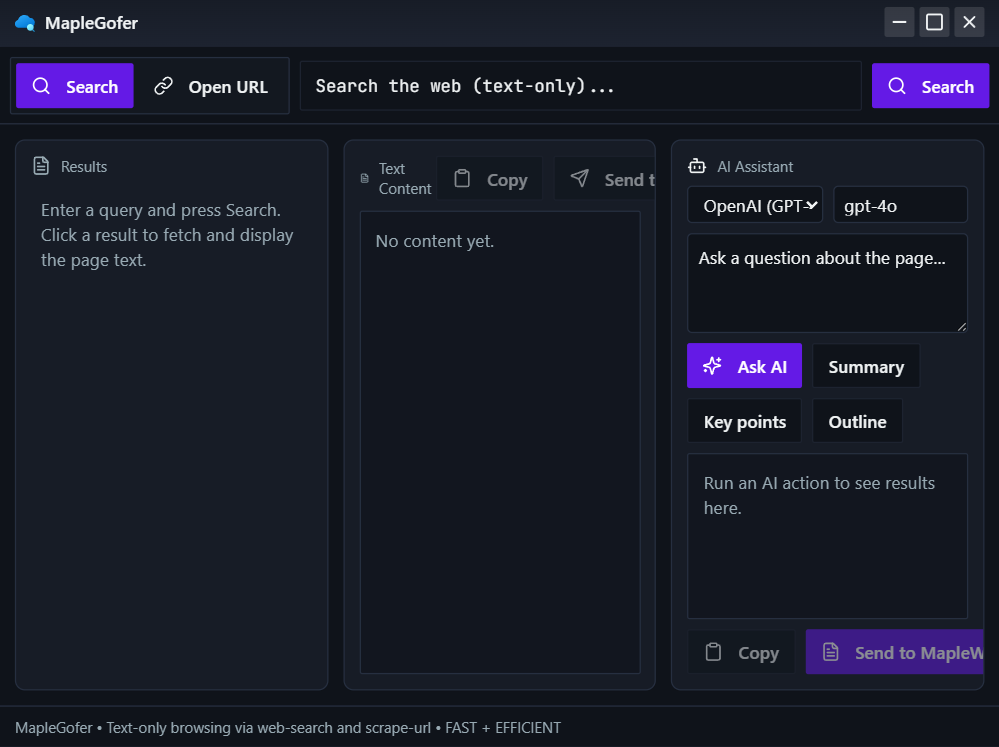Copy the text content
The height and width of the screenshot is (747, 999).
(490, 179)
